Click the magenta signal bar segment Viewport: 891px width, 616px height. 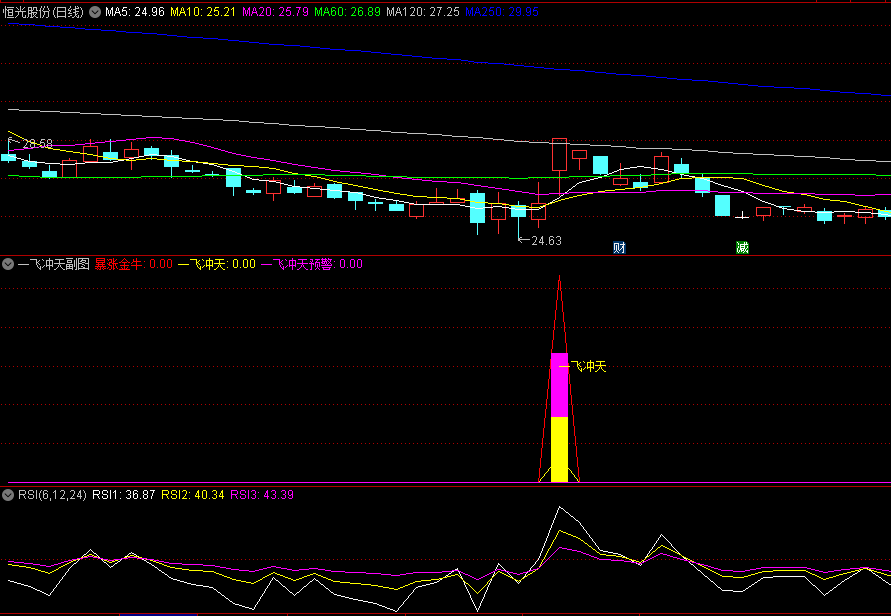560,385
